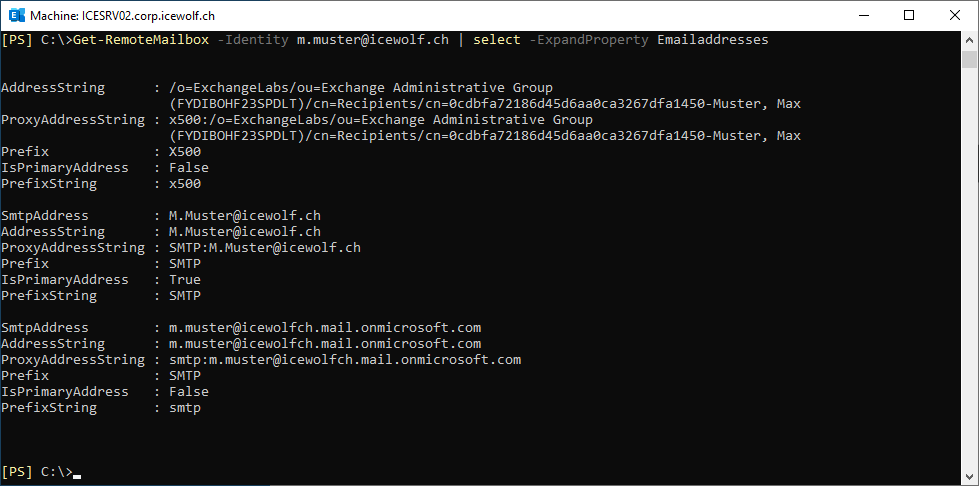Click the Get-RemoteMailbox command text

point(141,40)
